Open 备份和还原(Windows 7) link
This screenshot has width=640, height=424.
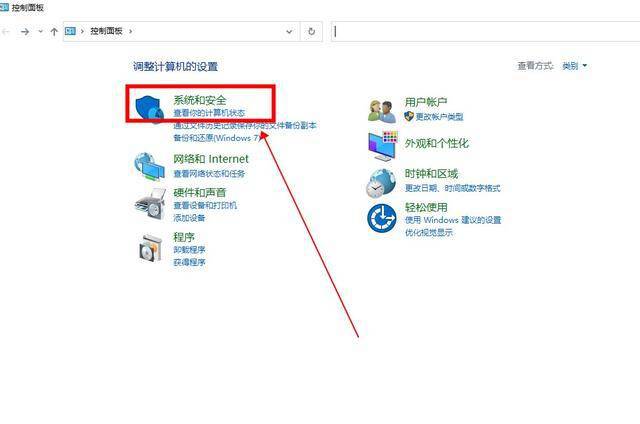(216, 138)
